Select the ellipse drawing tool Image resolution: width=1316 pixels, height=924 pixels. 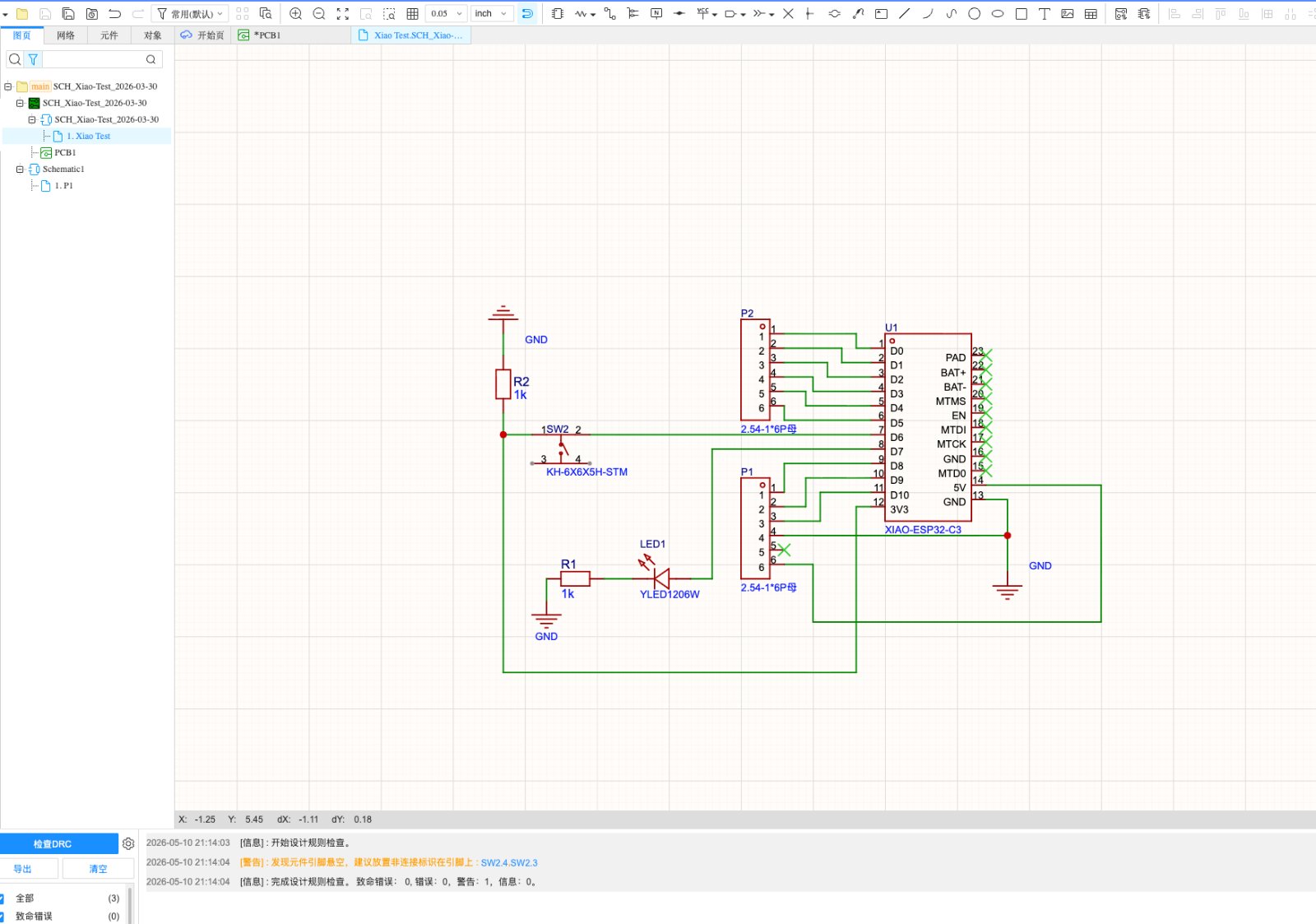point(998,14)
